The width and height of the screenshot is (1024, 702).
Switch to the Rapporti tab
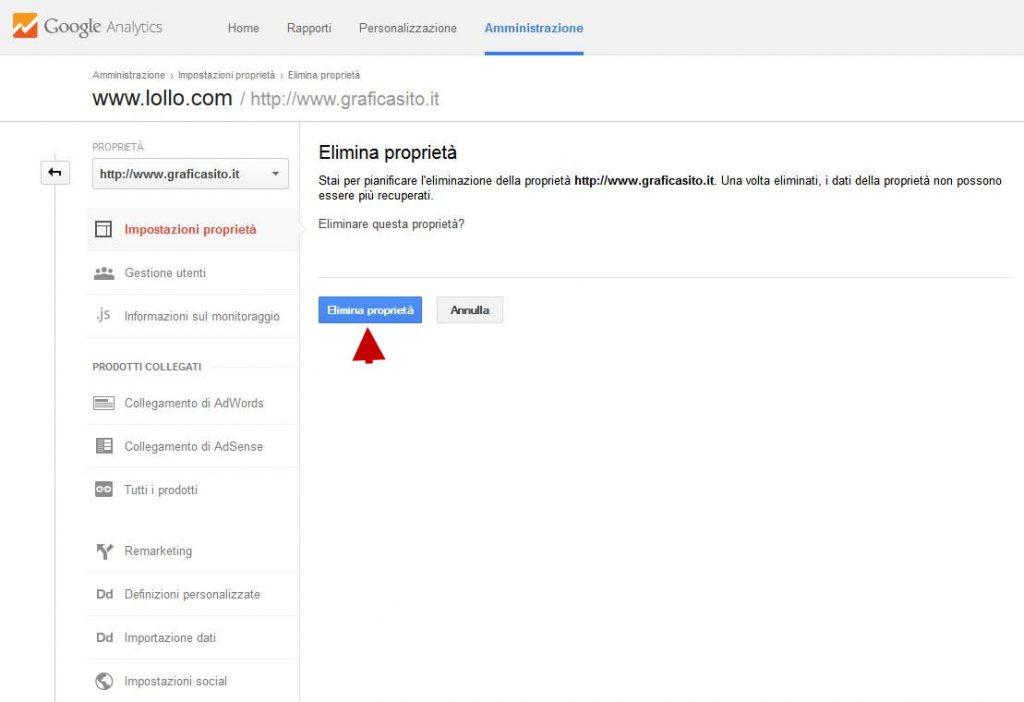(x=309, y=28)
